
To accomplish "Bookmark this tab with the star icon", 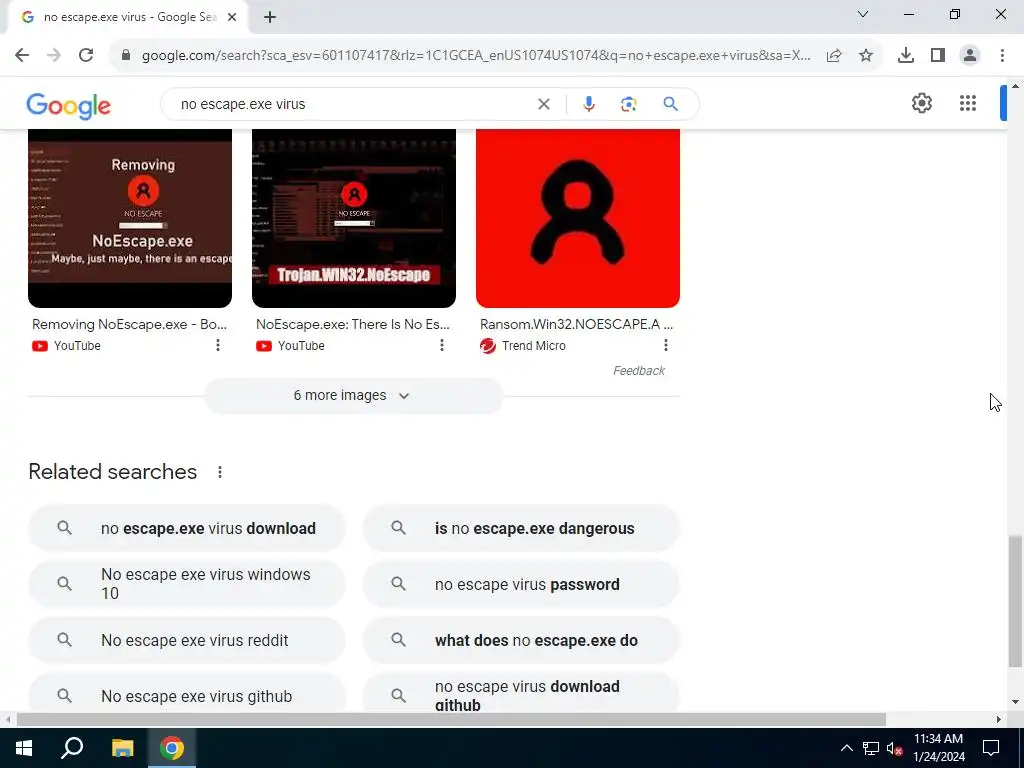I will [866, 56].
